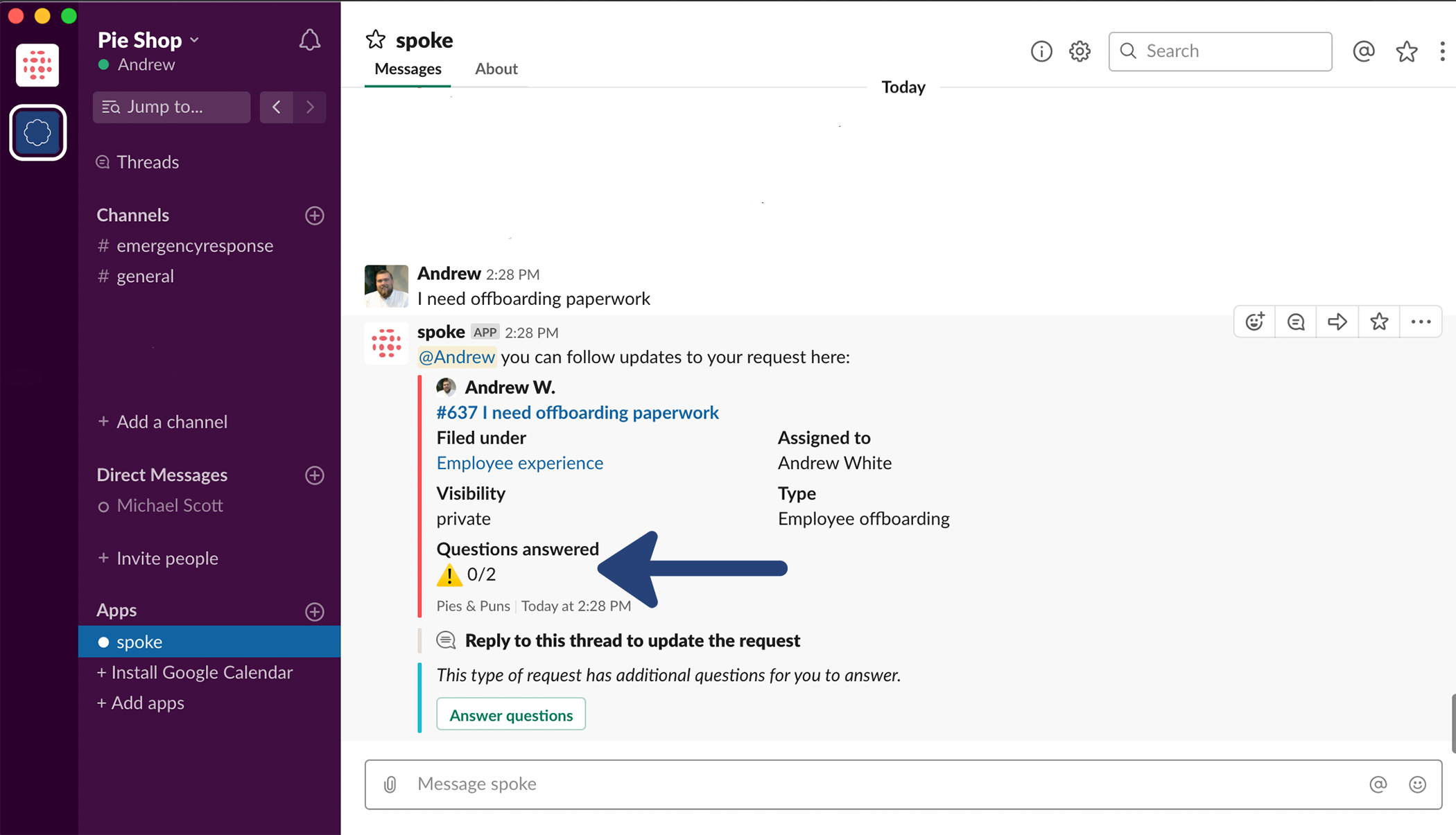Image resolution: width=1456 pixels, height=835 pixels.
Task: Open conversation settings gear icon
Action: click(x=1080, y=51)
